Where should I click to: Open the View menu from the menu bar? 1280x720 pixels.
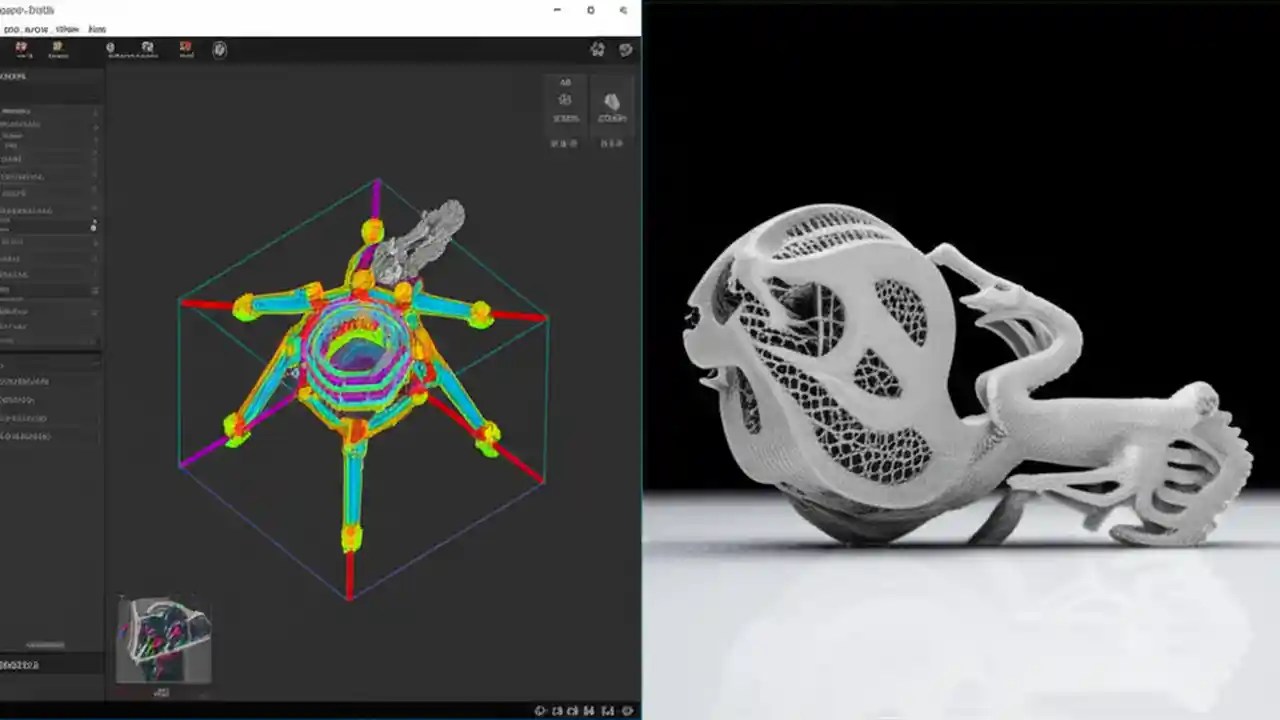point(68,29)
